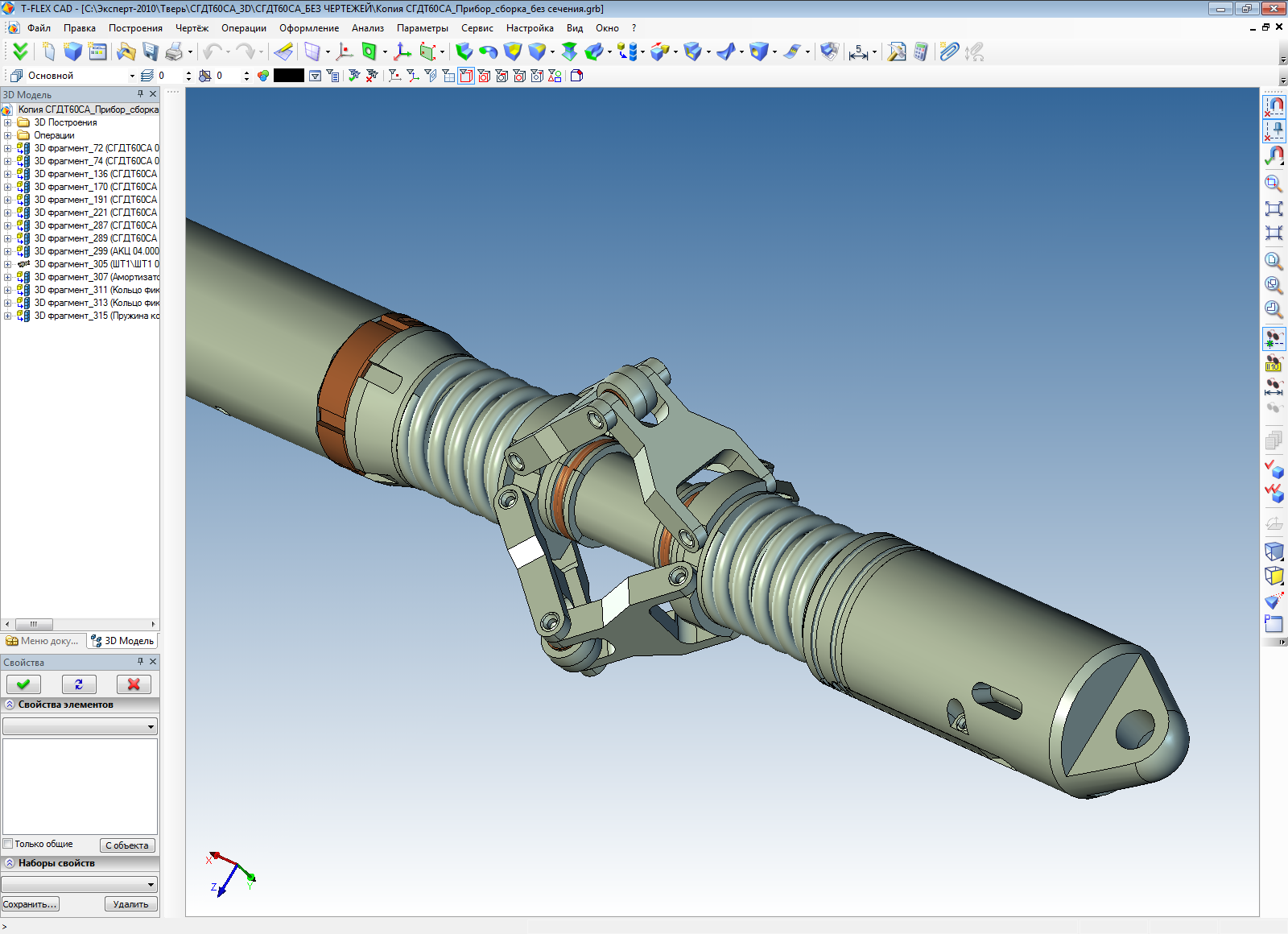
Task: Open the Построения menu
Action: click(x=135, y=28)
